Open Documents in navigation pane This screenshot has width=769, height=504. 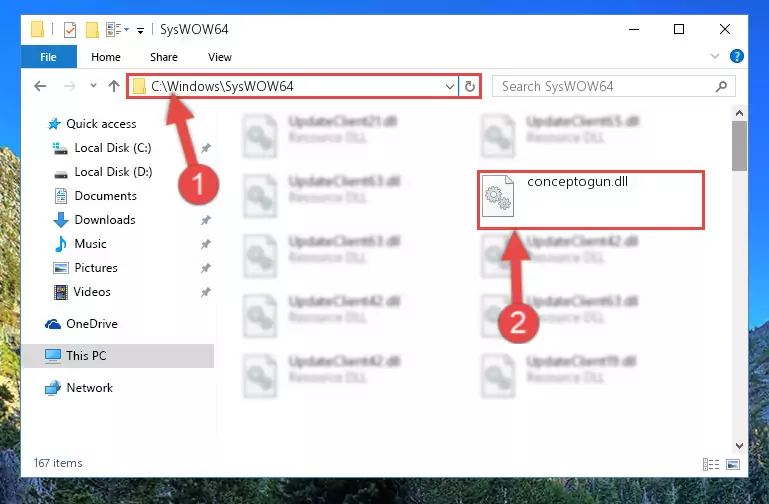[105, 196]
